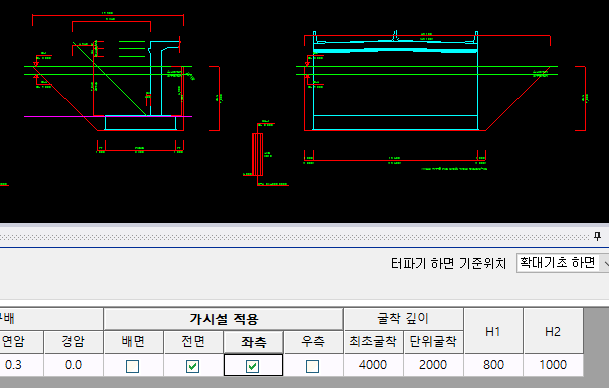Viewport: 609px width, 388px height.
Task: Enable the 배면 checkbox
Action: 132,366
